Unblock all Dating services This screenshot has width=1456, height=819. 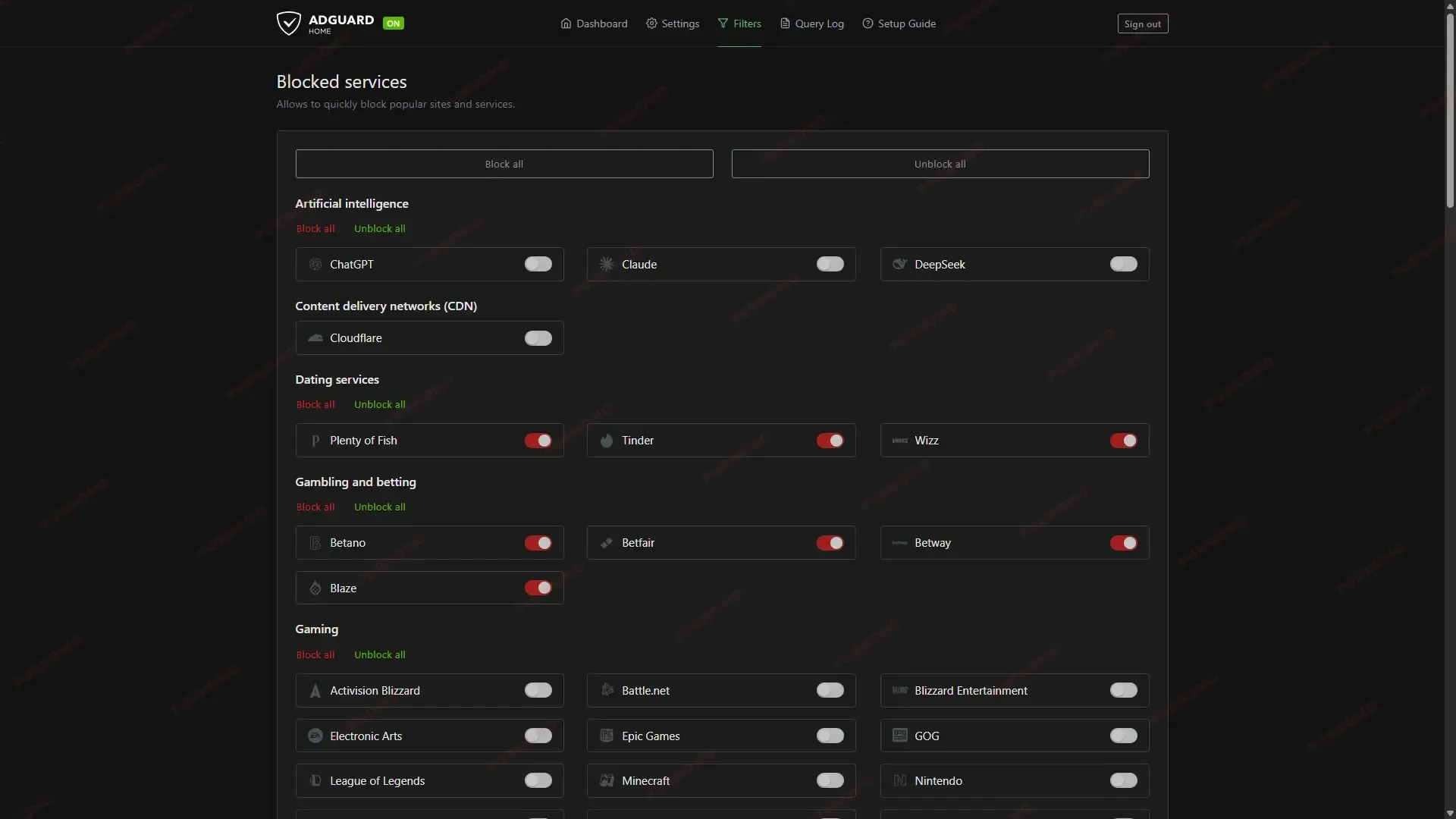(380, 404)
